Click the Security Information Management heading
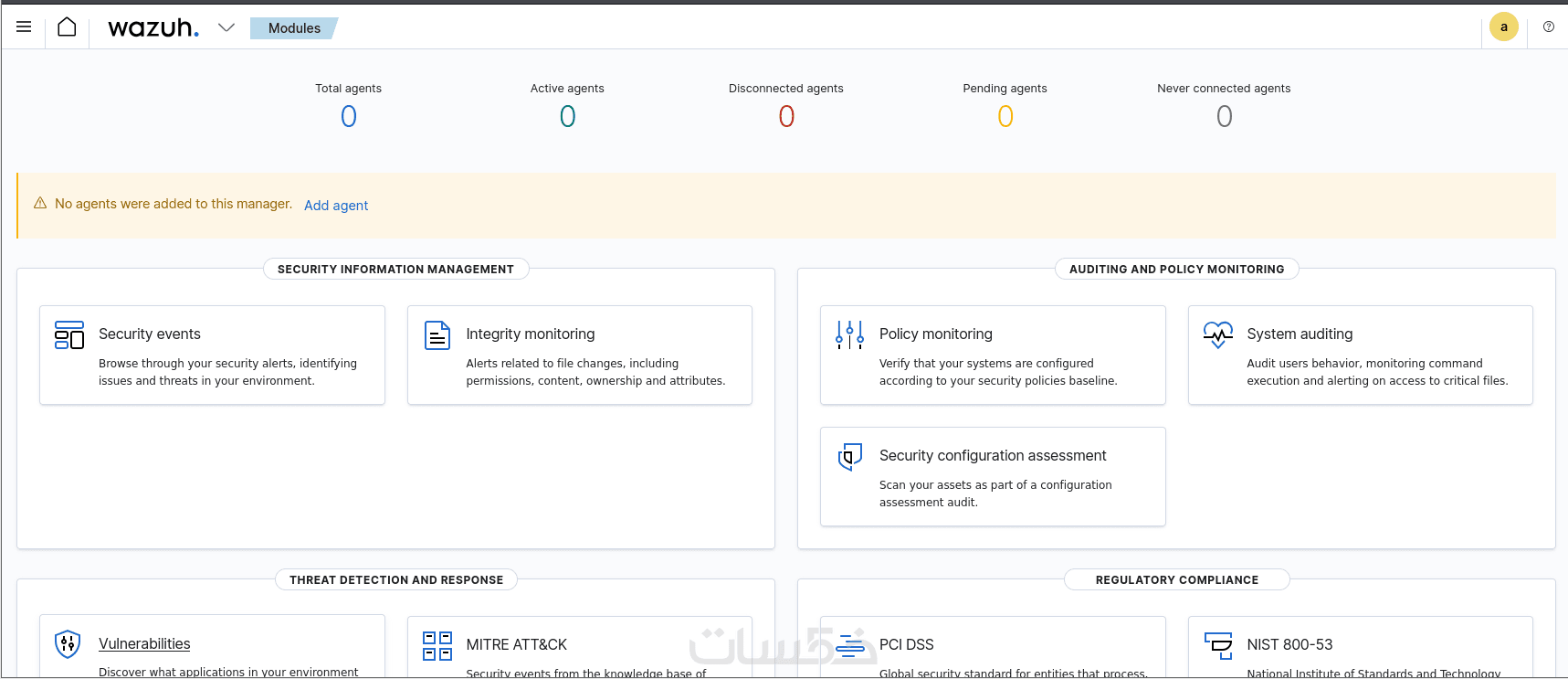The width and height of the screenshot is (1568, 679). point(395,270)
